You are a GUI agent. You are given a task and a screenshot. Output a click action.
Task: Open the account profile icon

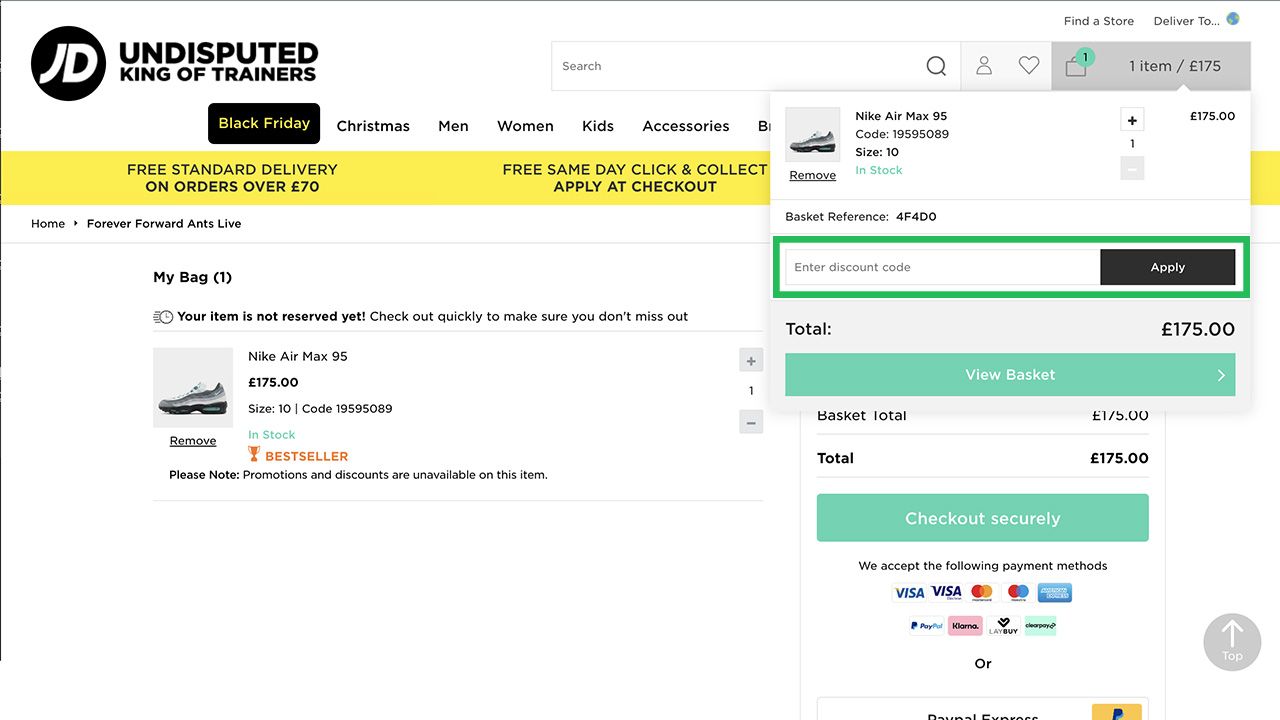pos(984,66)
